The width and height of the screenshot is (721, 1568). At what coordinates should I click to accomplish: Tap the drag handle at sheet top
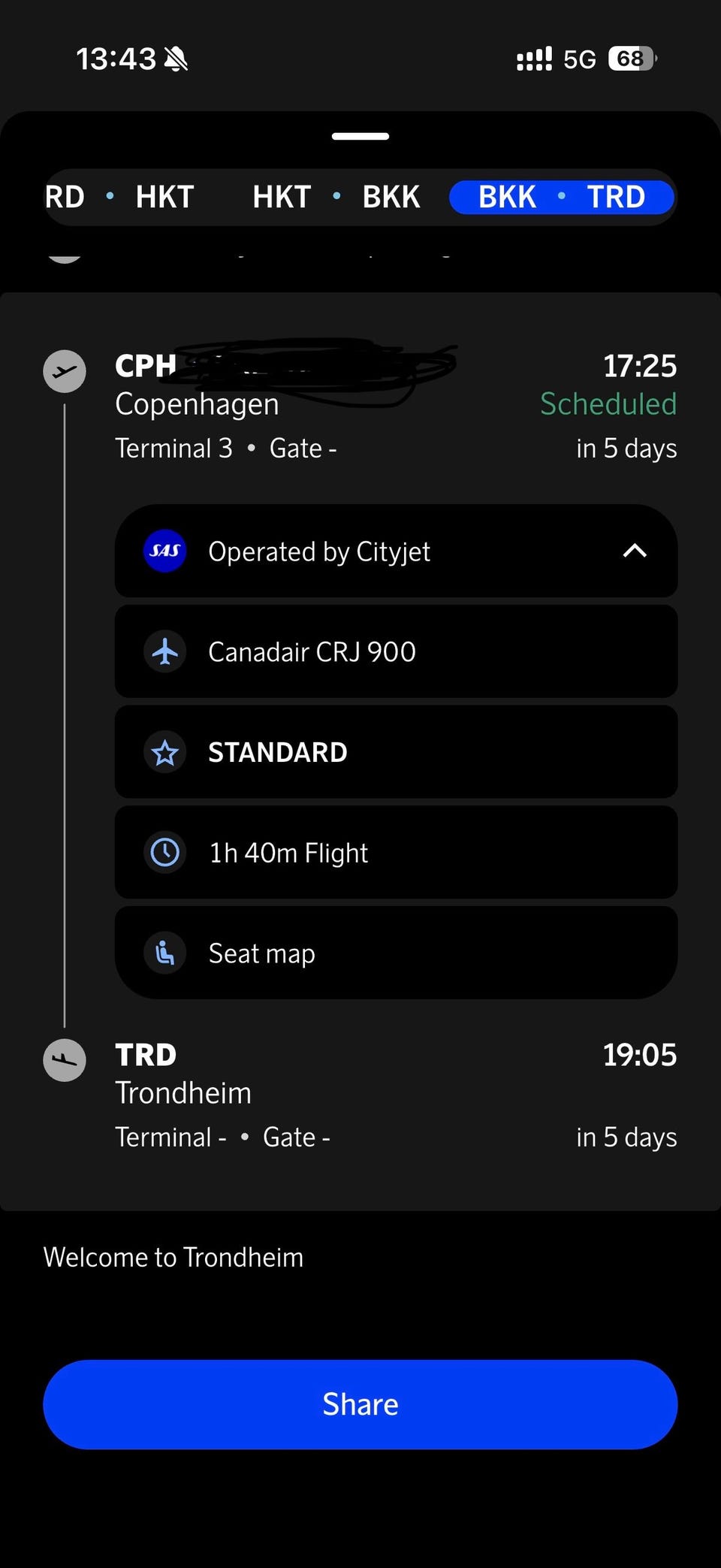(360, 136)
